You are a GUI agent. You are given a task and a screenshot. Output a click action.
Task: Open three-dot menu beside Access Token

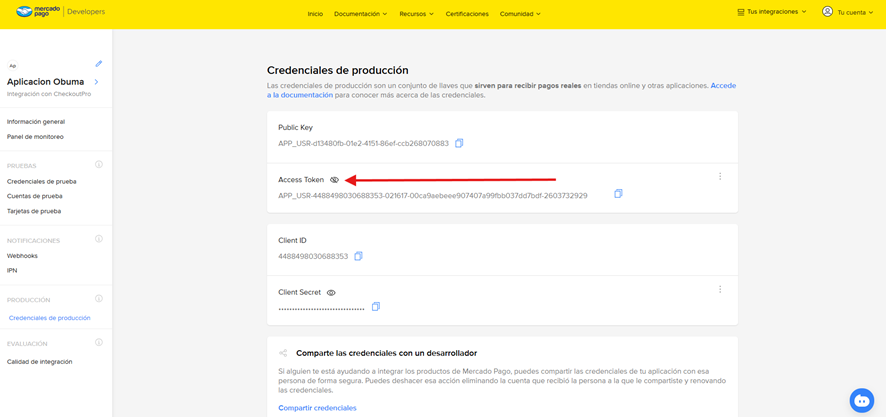[720, 176]
